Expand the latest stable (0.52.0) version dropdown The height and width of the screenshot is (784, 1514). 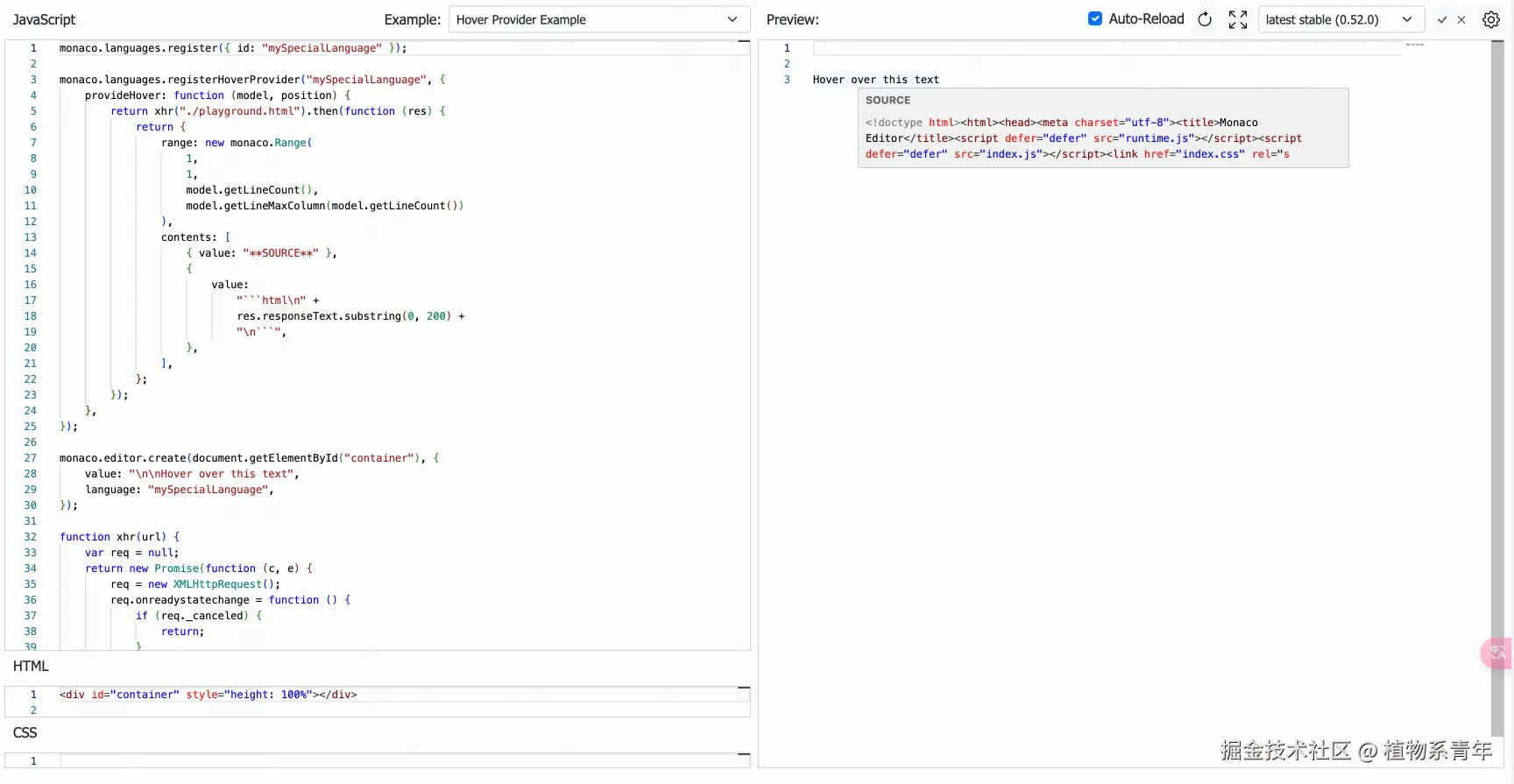pos(1341,19)
